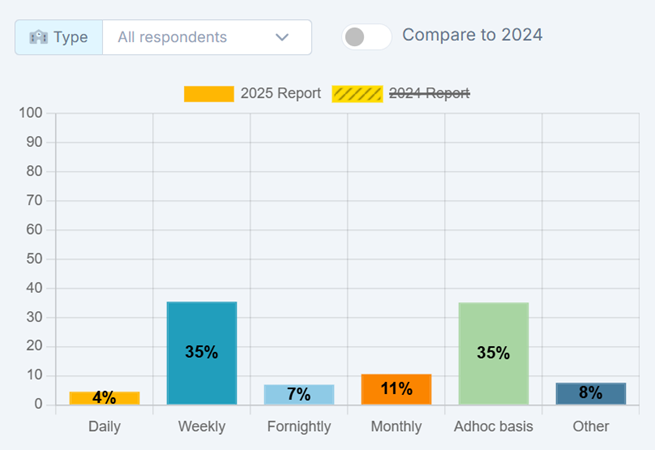Click the striped 2024 Report legend swatch
The width and height of the screenshot is (655, 450).
tap(357, 93)
